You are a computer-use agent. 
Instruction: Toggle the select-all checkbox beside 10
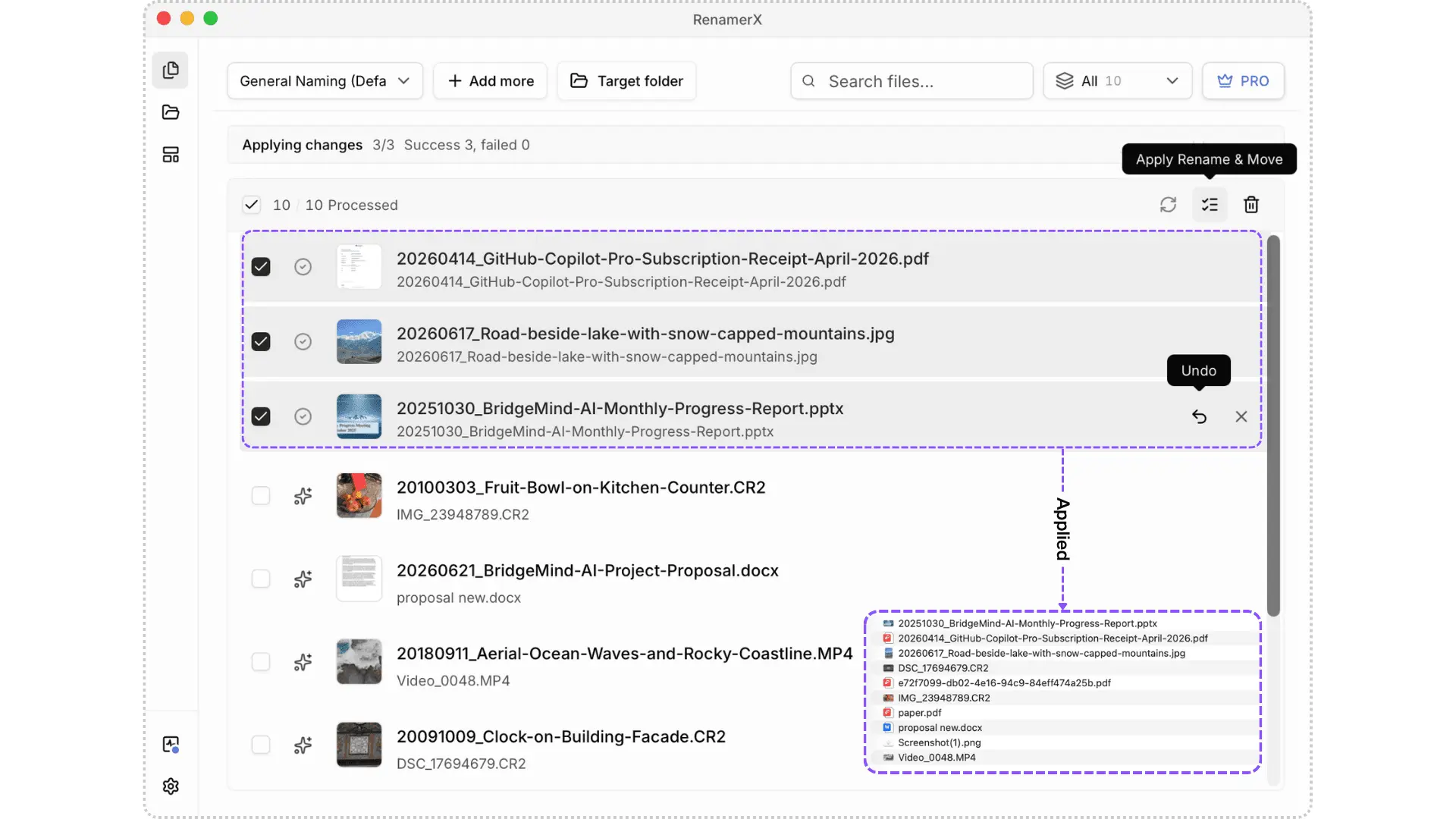coord(251,205)
